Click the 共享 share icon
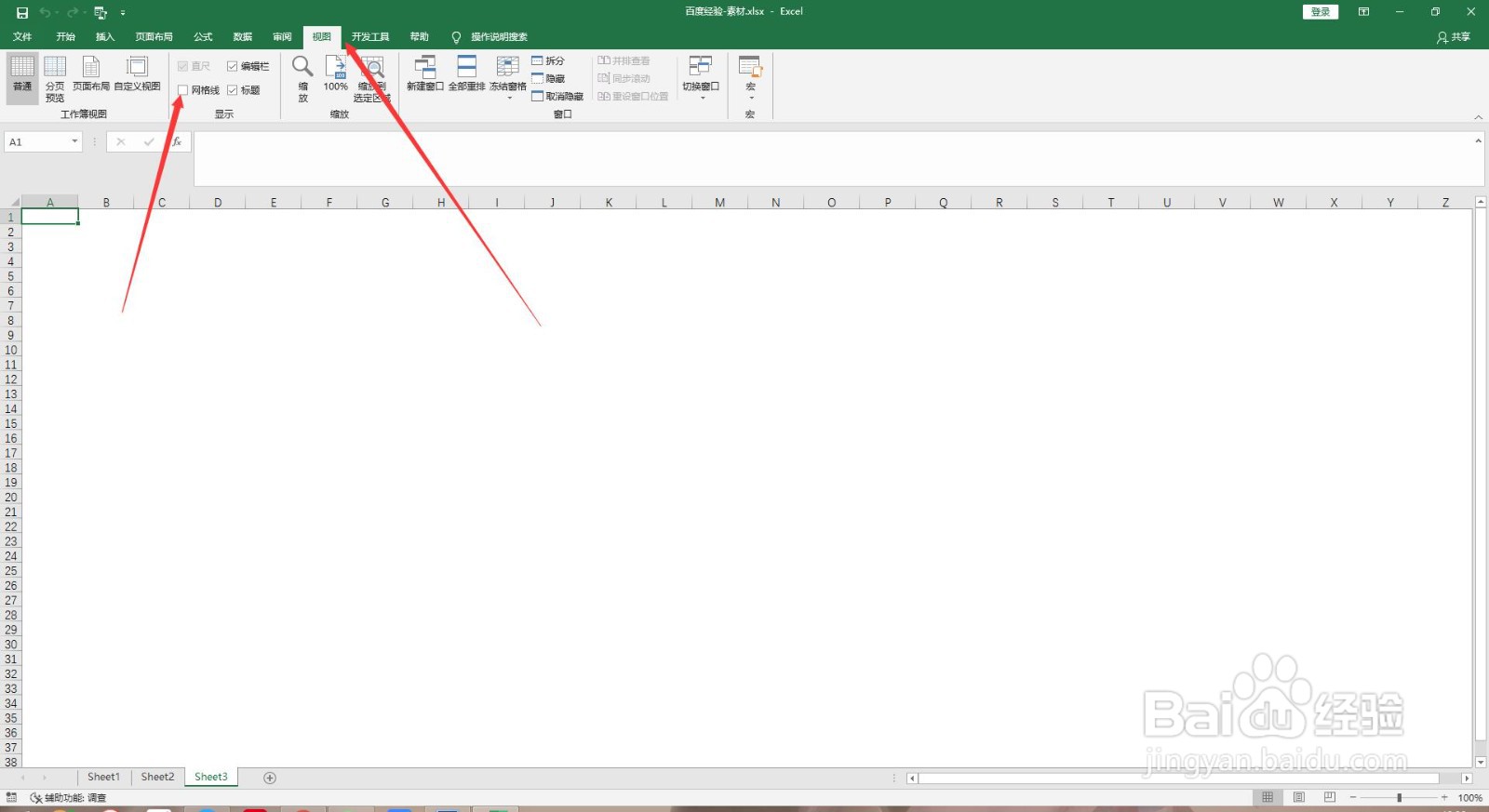The width and height of the screenshot is (1489, 812). (x=1454, y=37)
